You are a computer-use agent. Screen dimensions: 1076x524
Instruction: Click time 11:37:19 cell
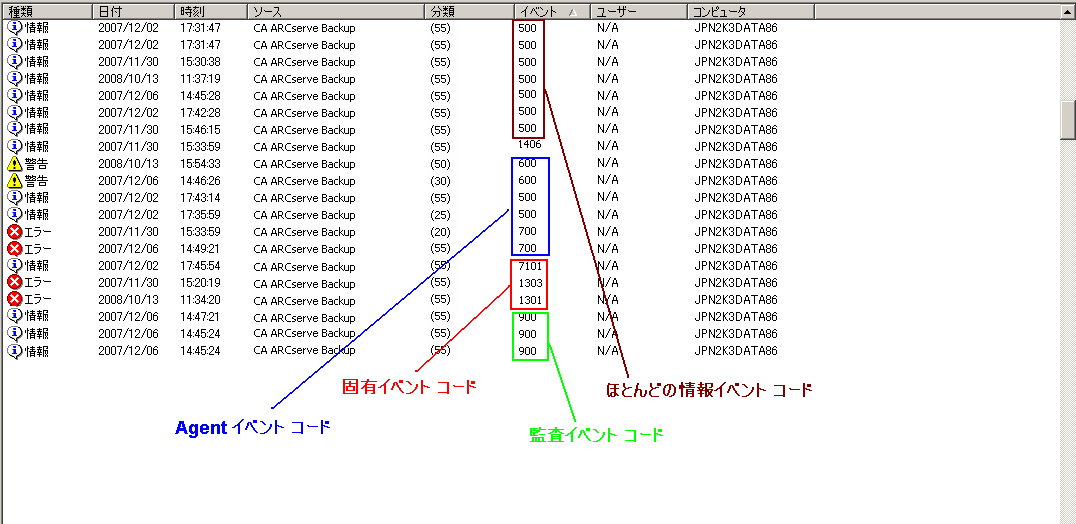point(200,79)
